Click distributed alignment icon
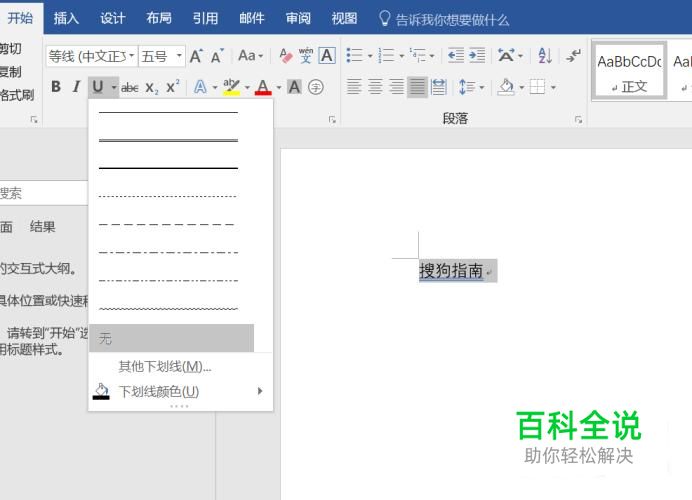This screenshot has width=692, height=500. (x=439, y=86)
